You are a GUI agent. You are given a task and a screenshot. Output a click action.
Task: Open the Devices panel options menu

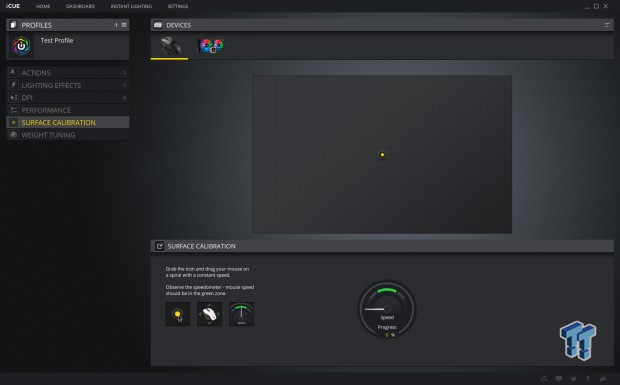607,25
